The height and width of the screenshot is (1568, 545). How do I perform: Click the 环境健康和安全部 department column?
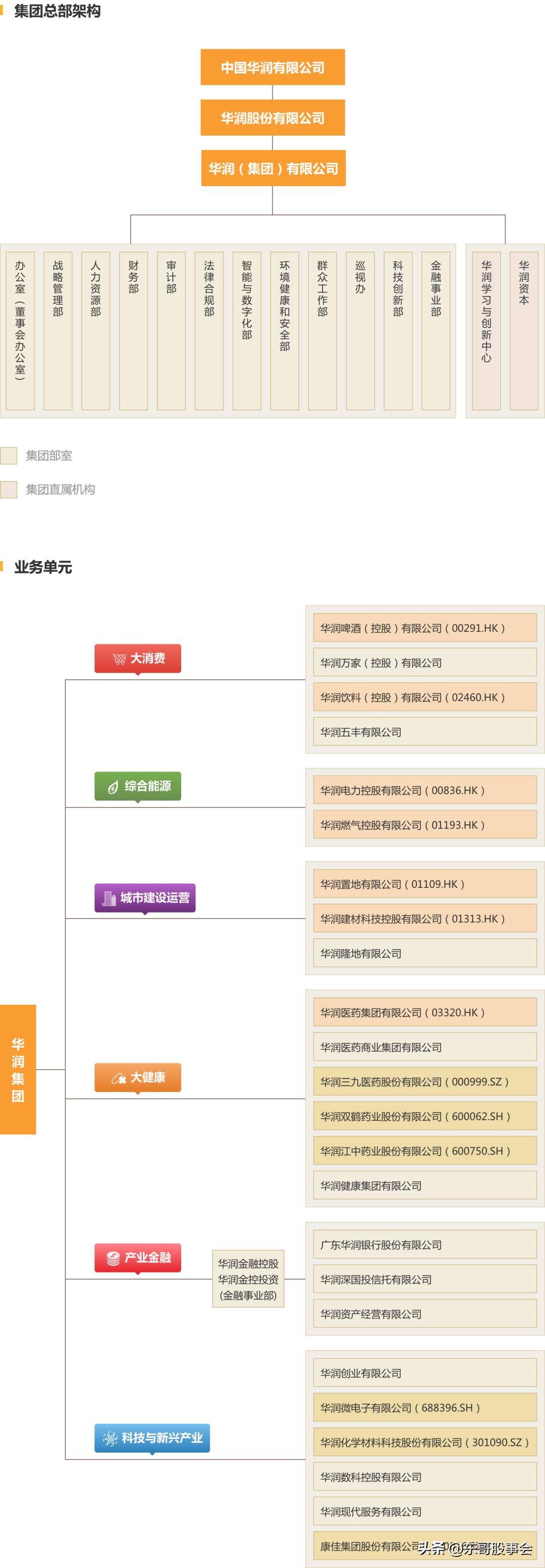tap(285, 331)
